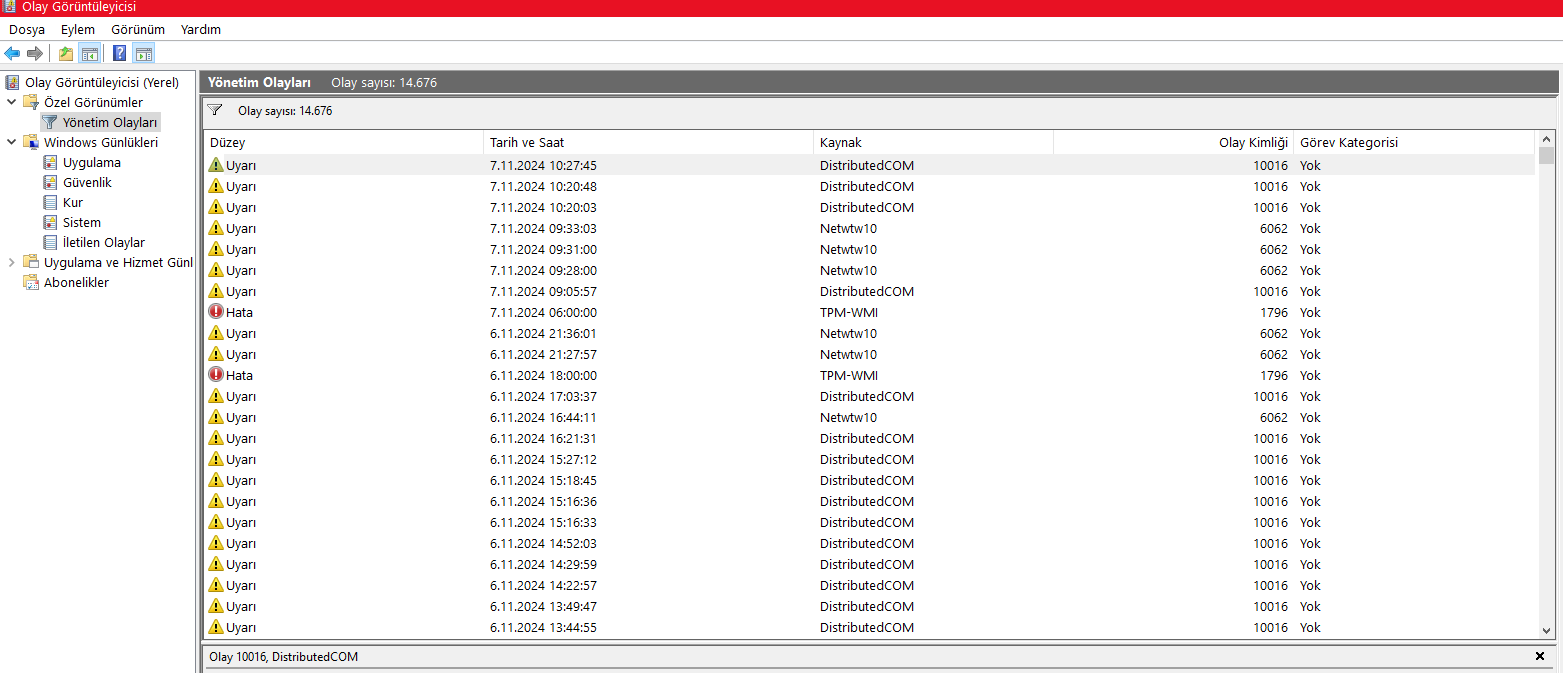Image resolution: width=1563 pixels, height=673 pixels.
Task: Click the Sistem log icon in tree
Action: (51, 222)
